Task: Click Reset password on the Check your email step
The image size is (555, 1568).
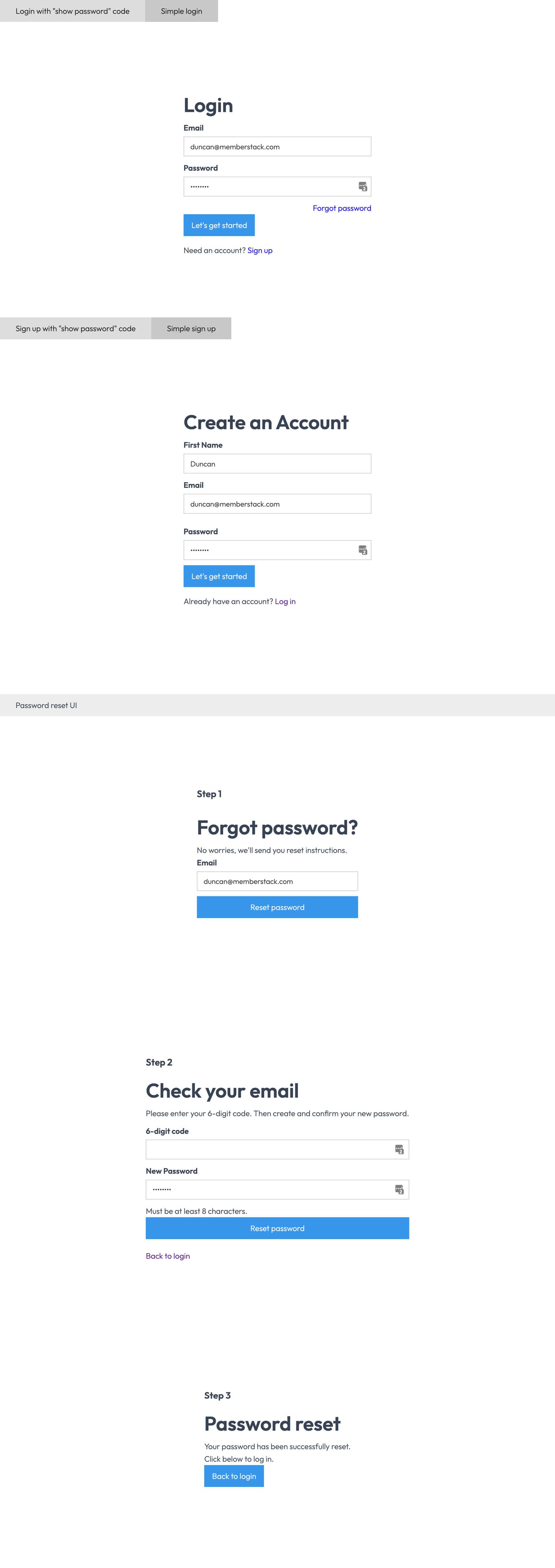Action: (276, 1228)
